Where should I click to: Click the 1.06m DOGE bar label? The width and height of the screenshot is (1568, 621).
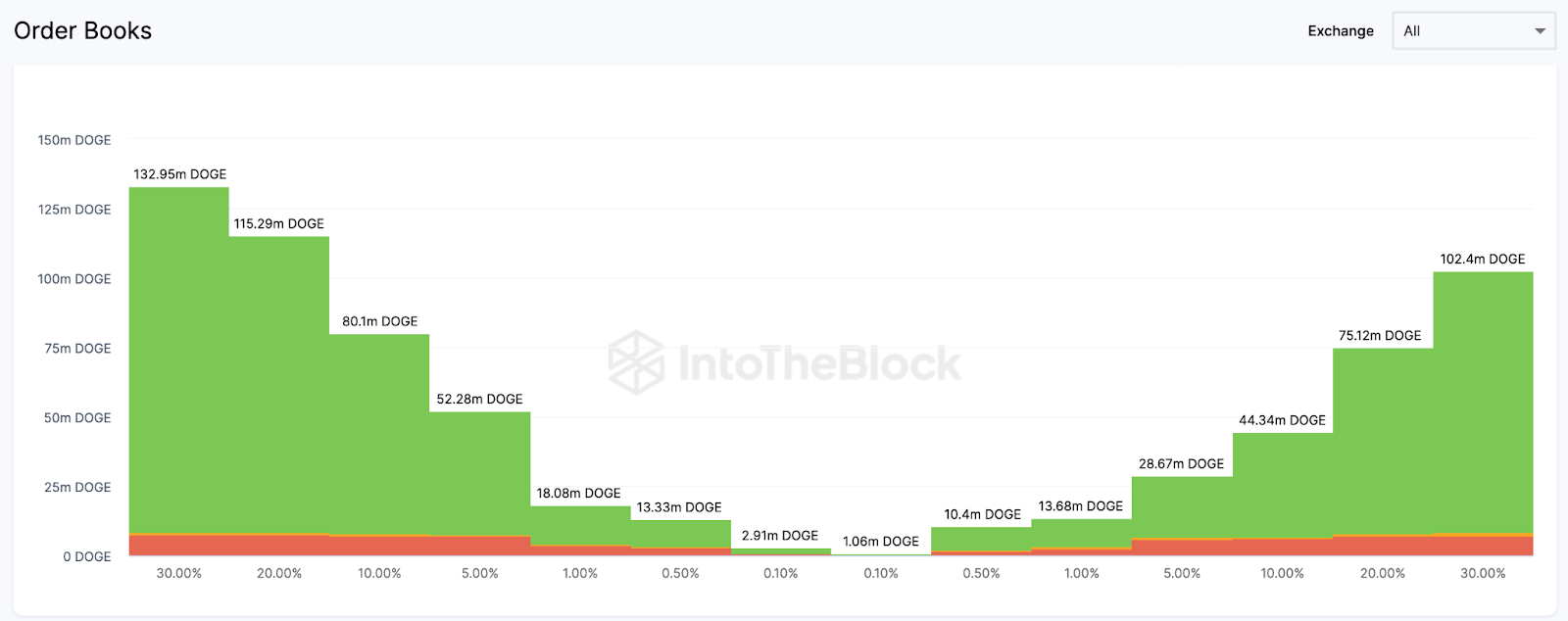[881, 540]
